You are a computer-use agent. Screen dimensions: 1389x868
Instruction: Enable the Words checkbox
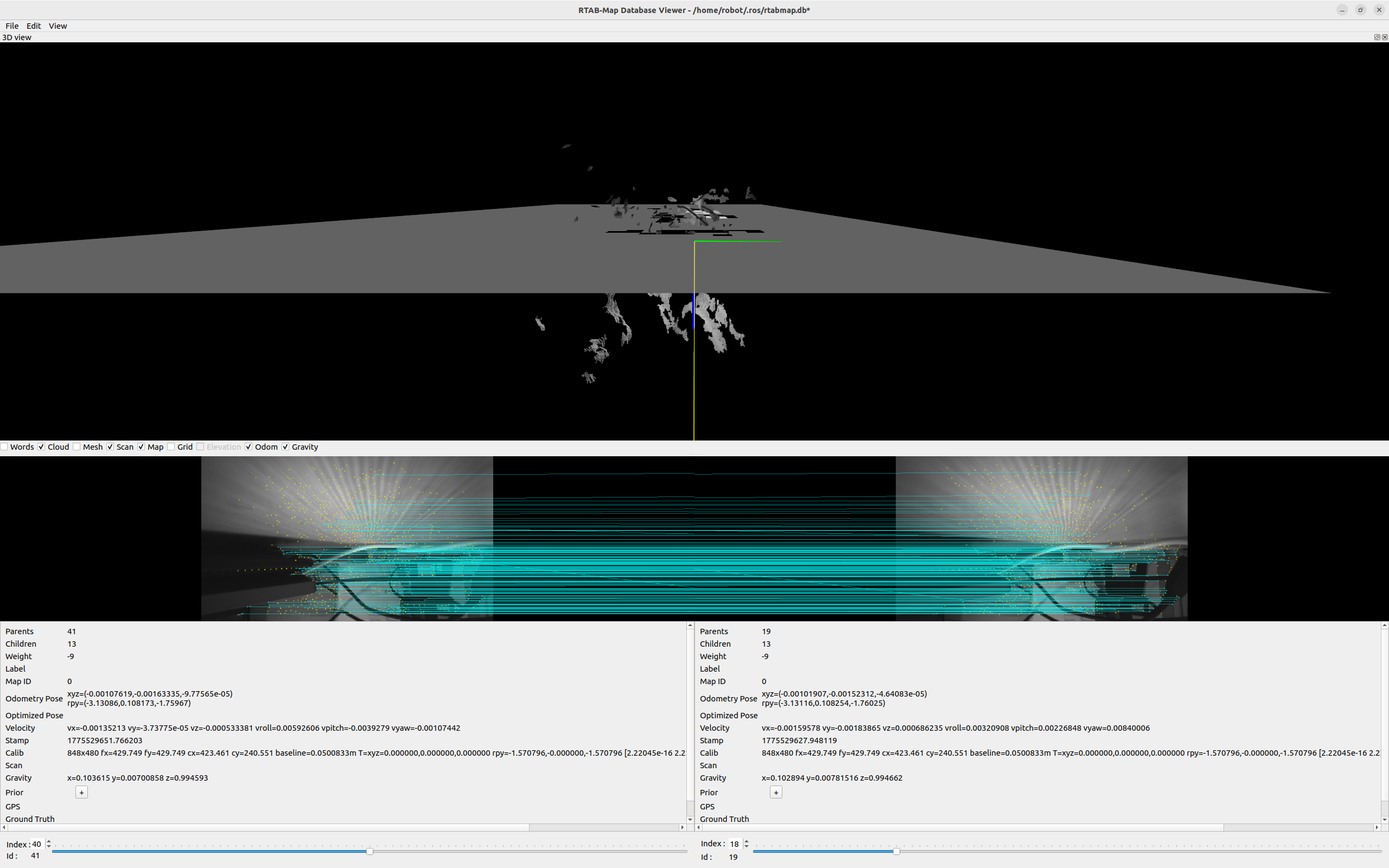[x=4, y=446]
